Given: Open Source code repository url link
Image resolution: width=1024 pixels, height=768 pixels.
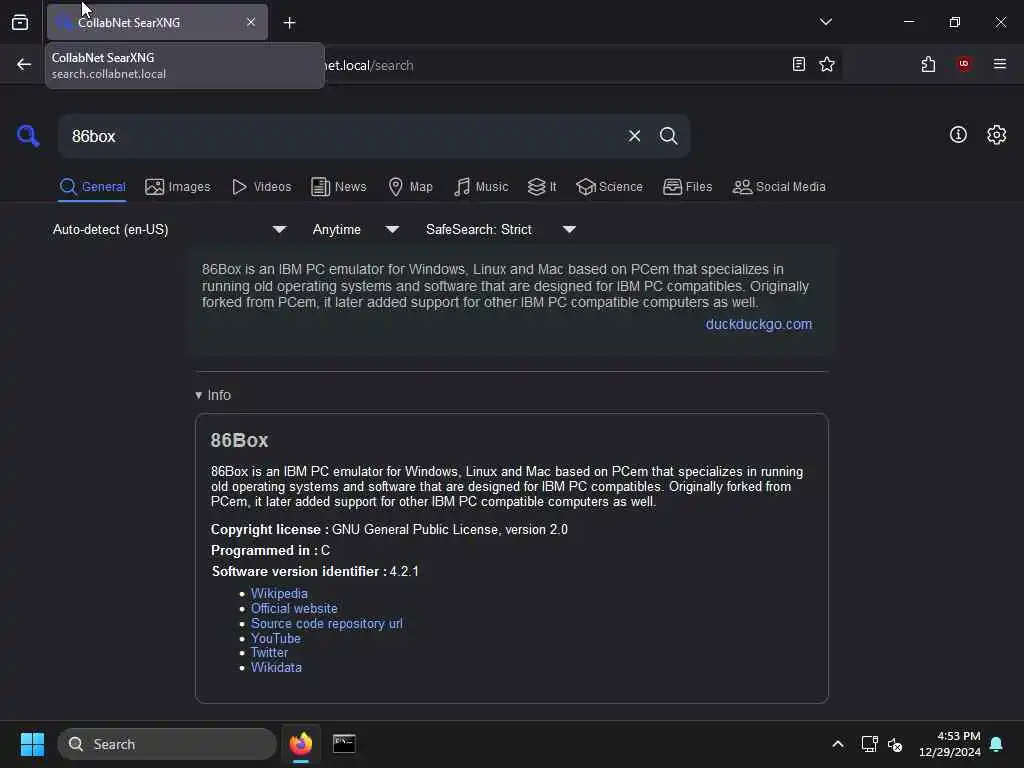Looking at the screenshot, I should coord(327,623).
